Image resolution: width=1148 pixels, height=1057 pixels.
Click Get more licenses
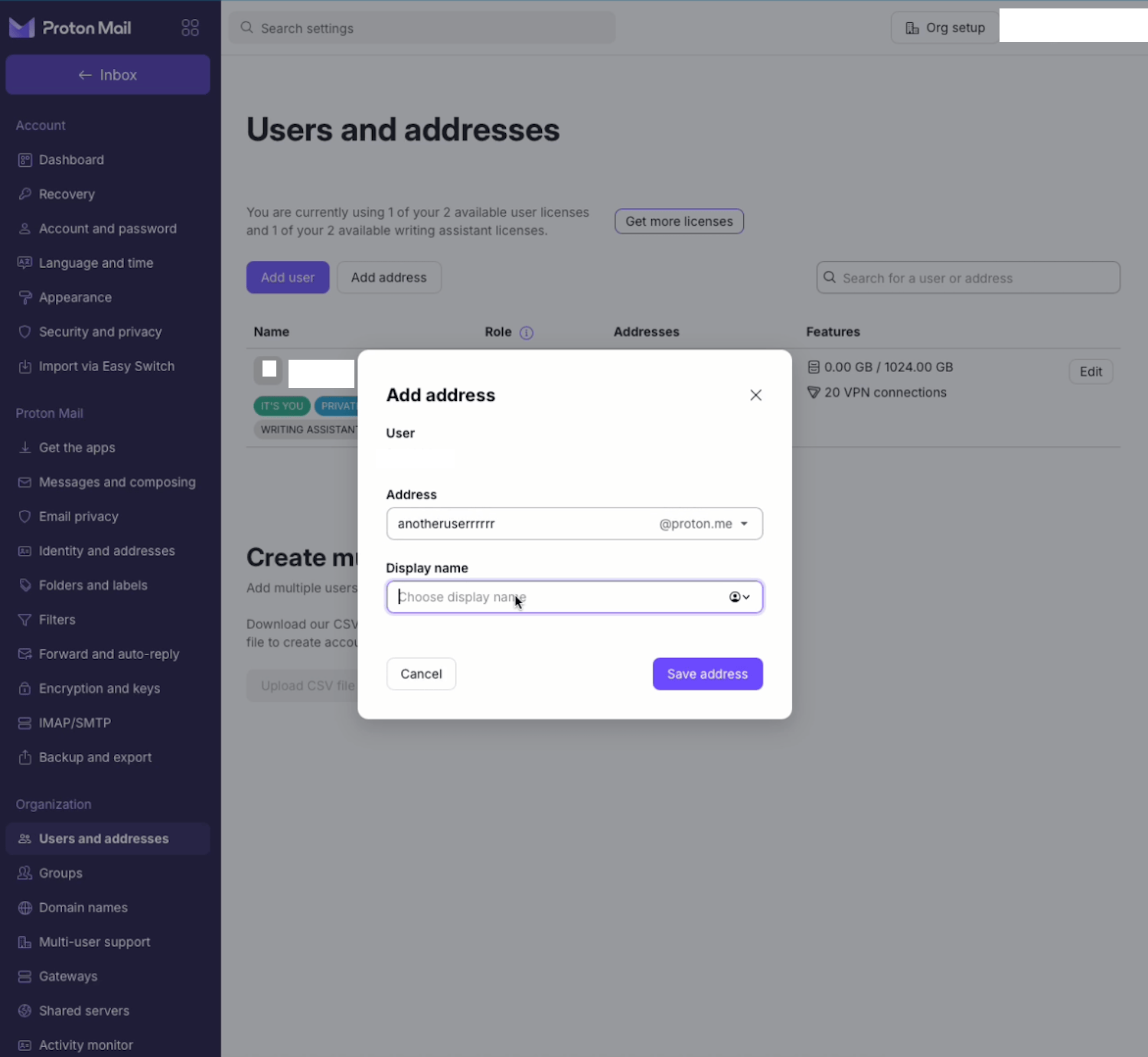tap(678, 221)
